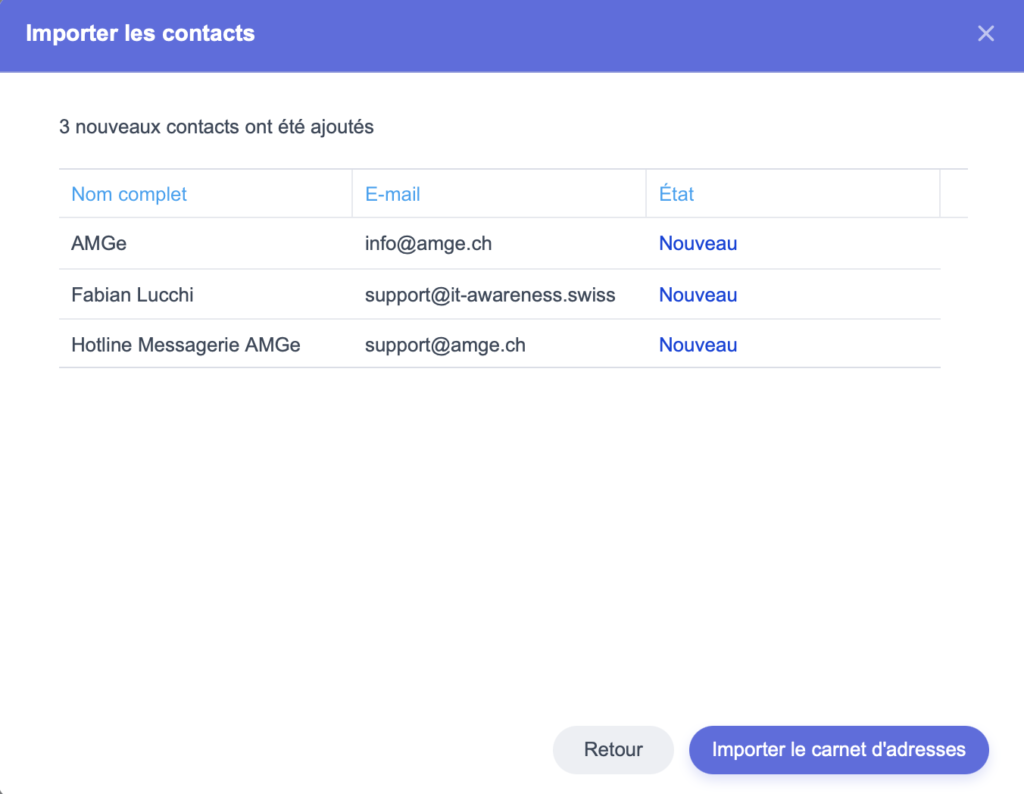The height and width of the screenshot is (794, 1024).
Task: Select the info@amge.ch email cell
Action: click(428, 244)
